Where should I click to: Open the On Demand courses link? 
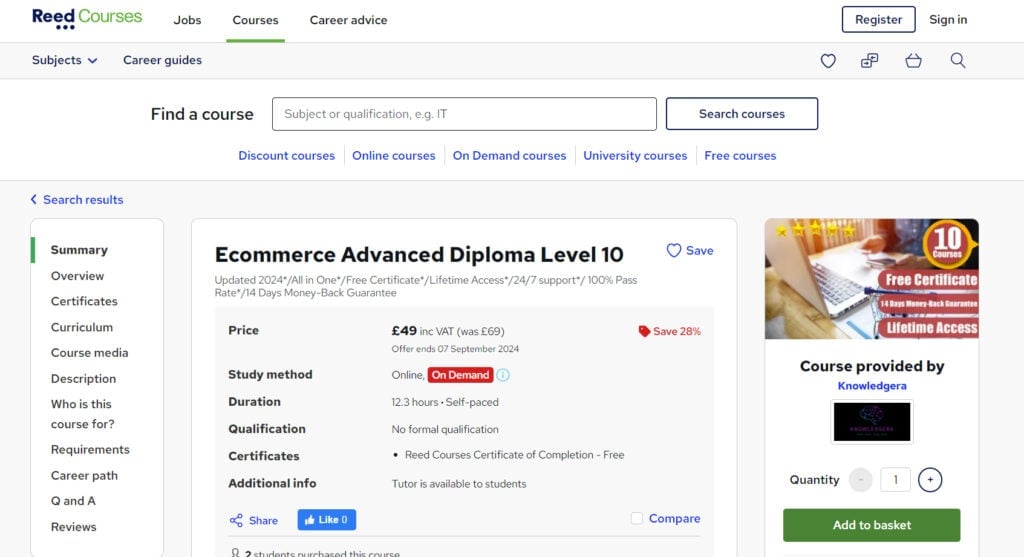tap(509, 156)
